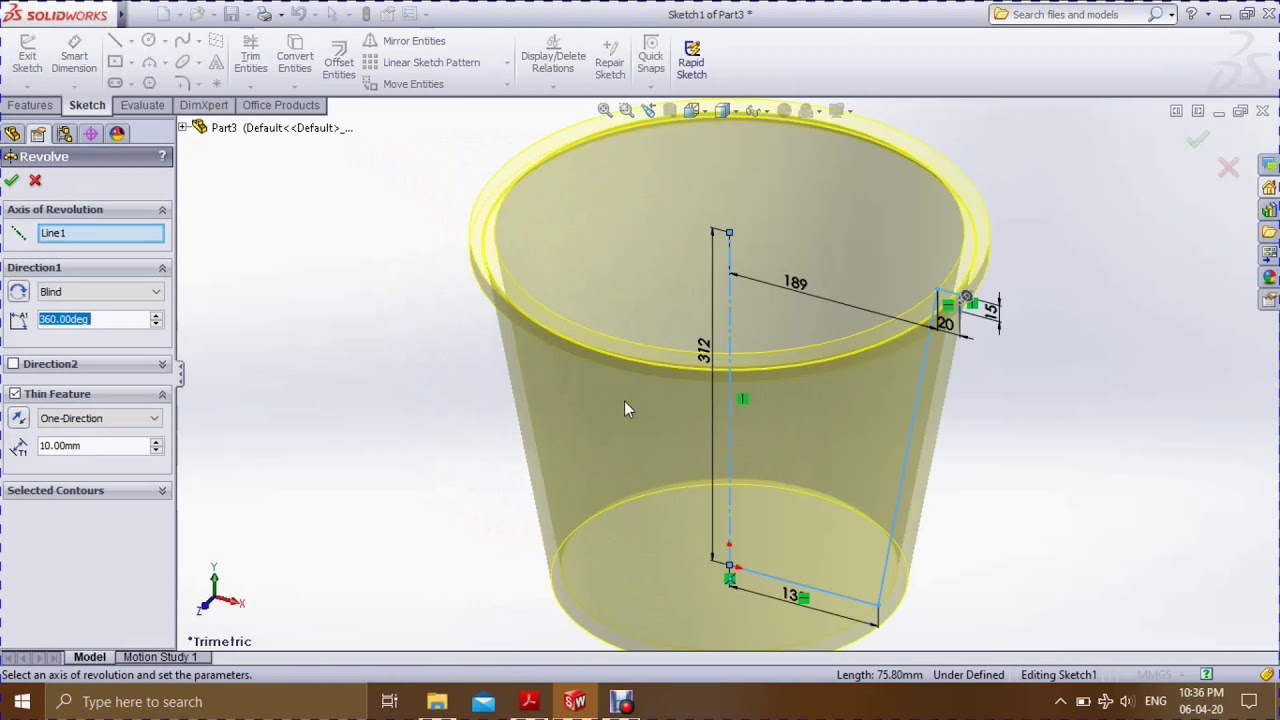Screen dimensions: 1280x720
Task: Choose the Convert Entities tool
Action: pos(294,54)
